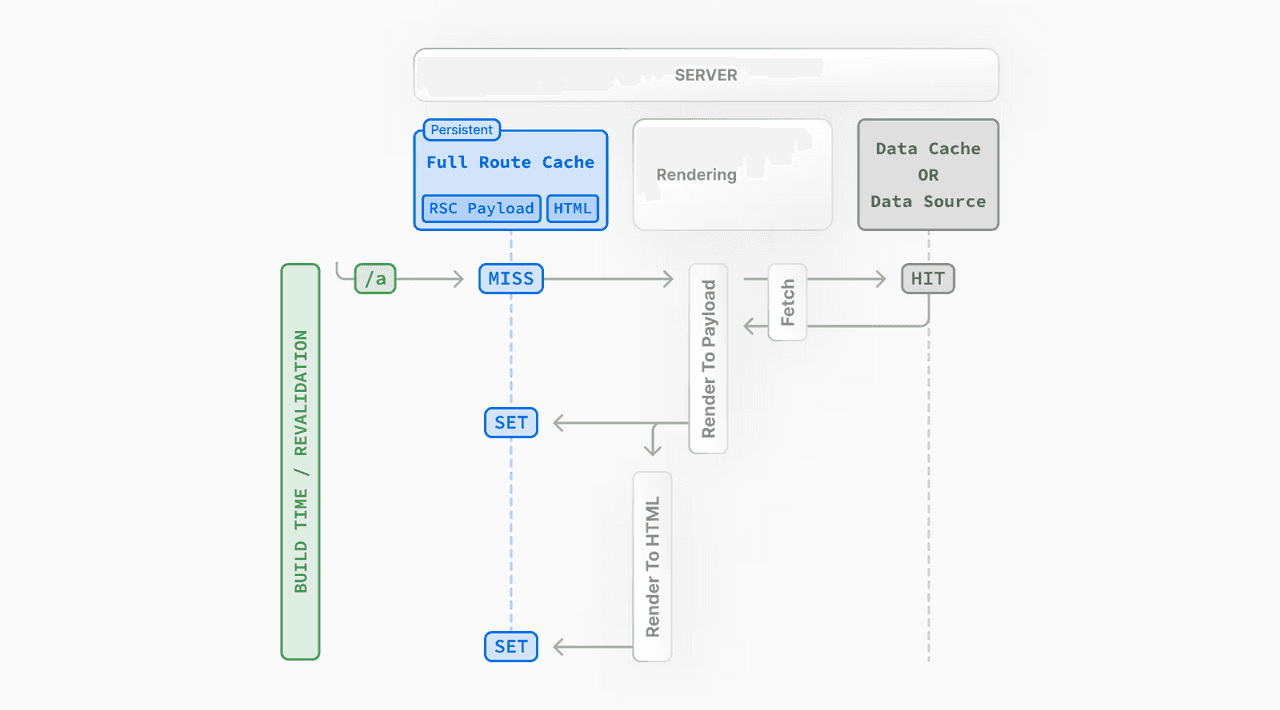Select the /a route node
This screenshot has height=710, width=1280.
375,278
